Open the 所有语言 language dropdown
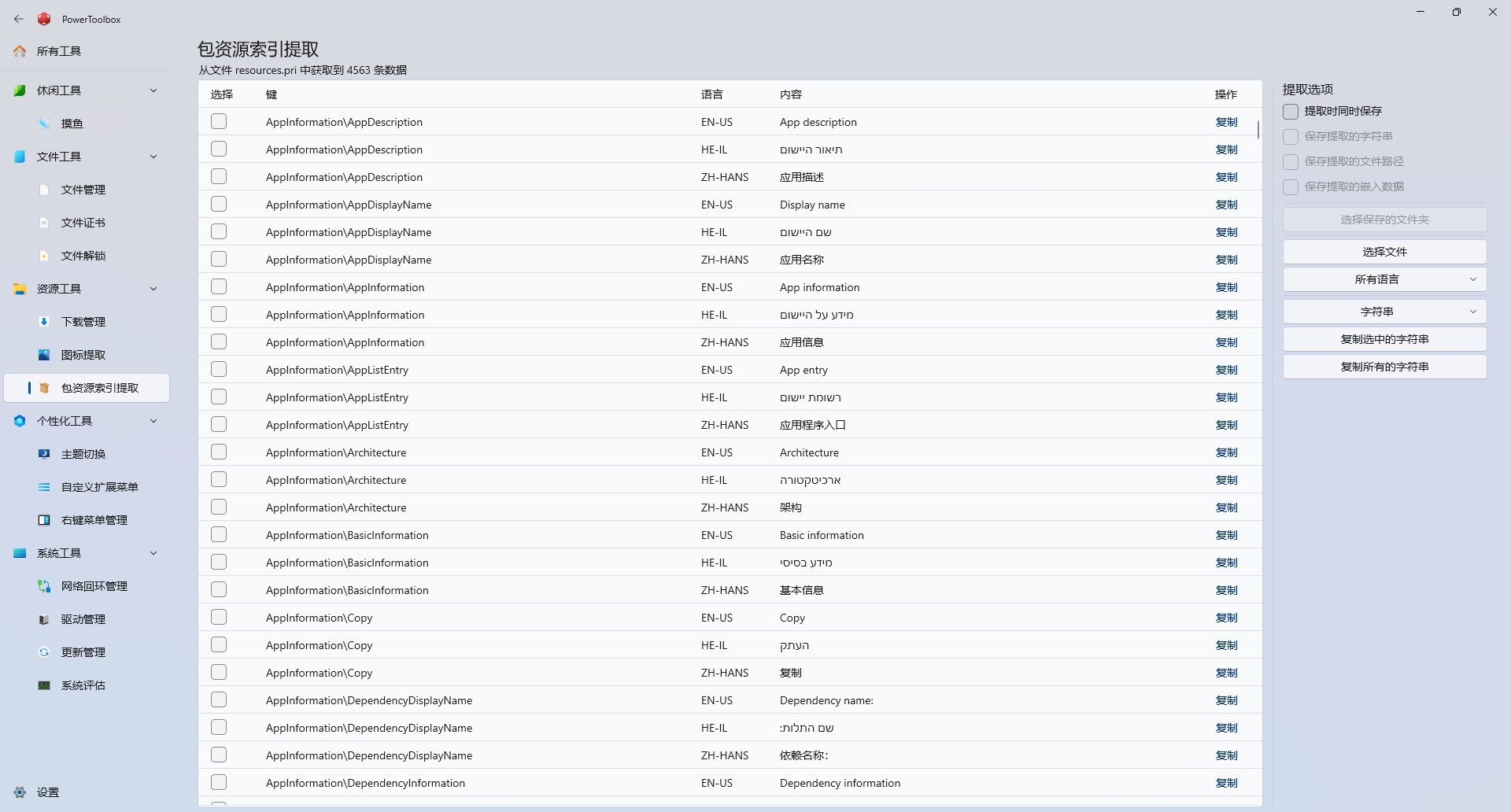Image resolution: width=1511 pixels, height=812 pixels. 1384,279
